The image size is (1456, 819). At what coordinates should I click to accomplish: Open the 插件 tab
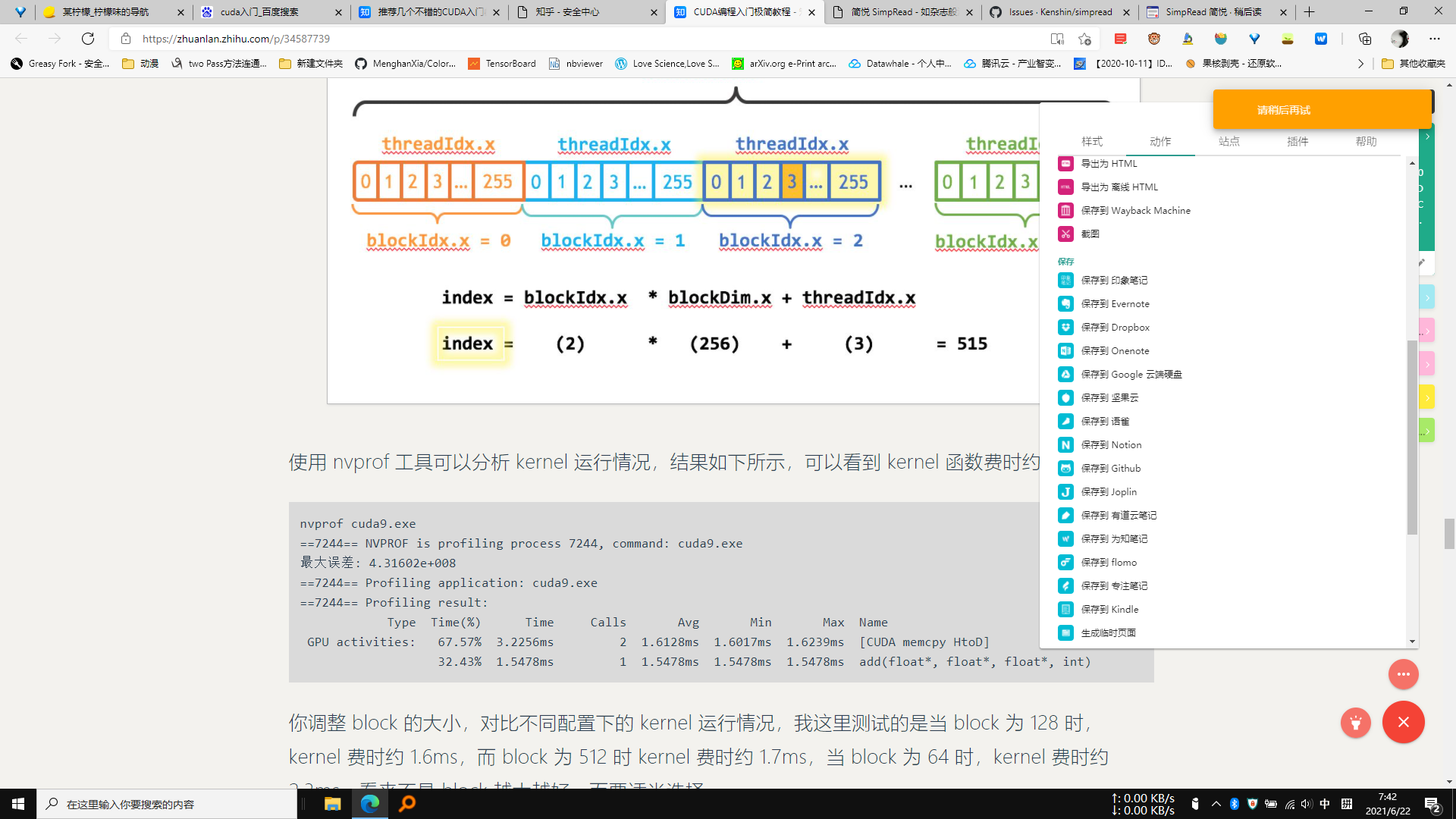1297,142
